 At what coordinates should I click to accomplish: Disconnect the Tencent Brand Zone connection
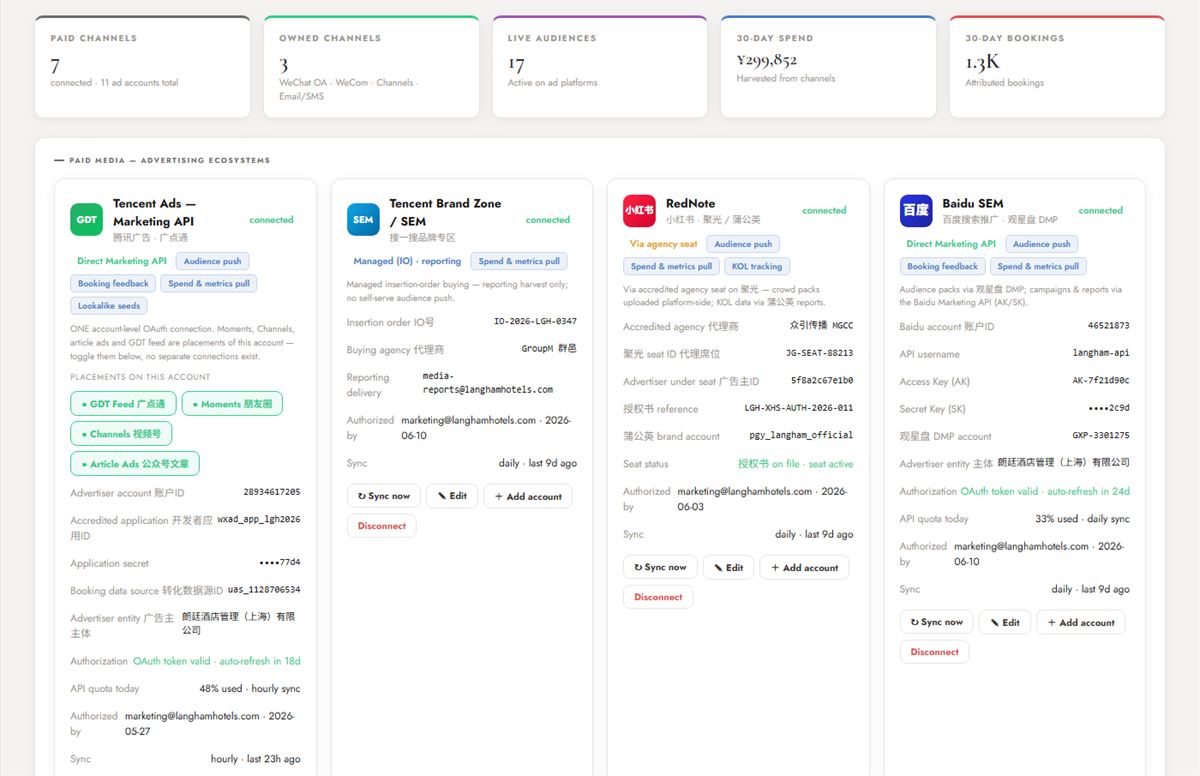(382, 526)
